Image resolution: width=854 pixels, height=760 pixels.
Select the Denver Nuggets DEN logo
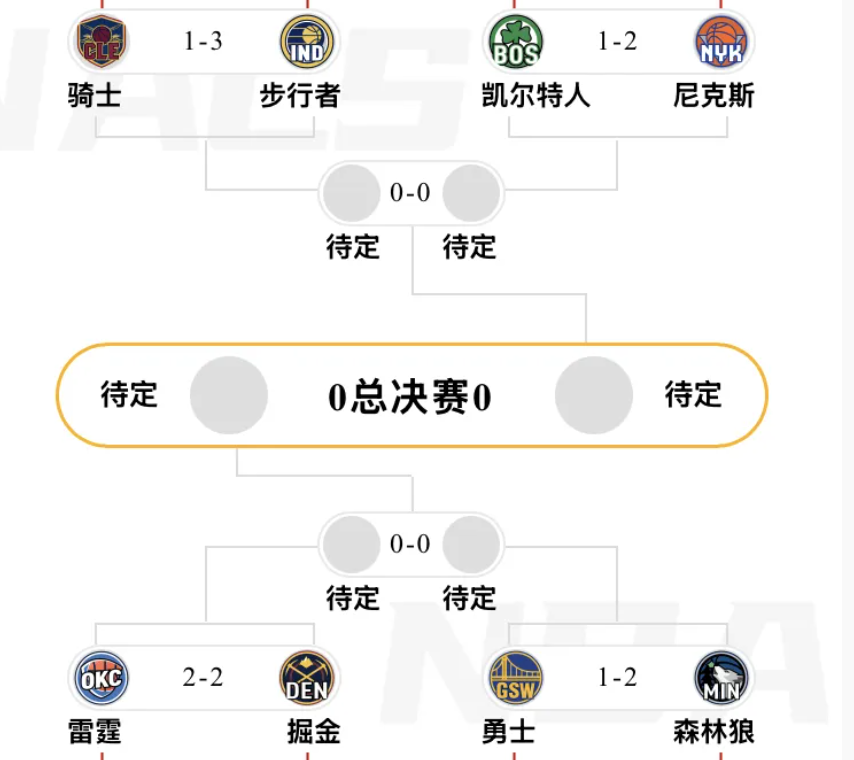[x=308, y=679]
